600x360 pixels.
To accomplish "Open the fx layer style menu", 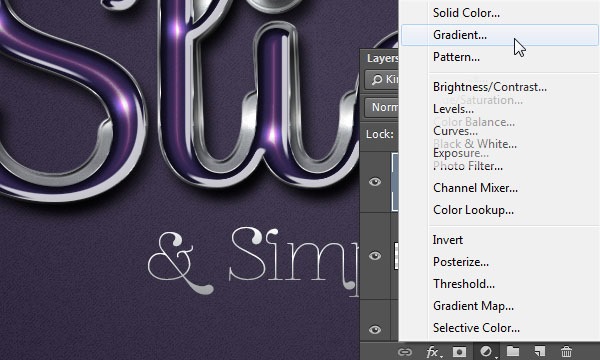I will 434,352.
